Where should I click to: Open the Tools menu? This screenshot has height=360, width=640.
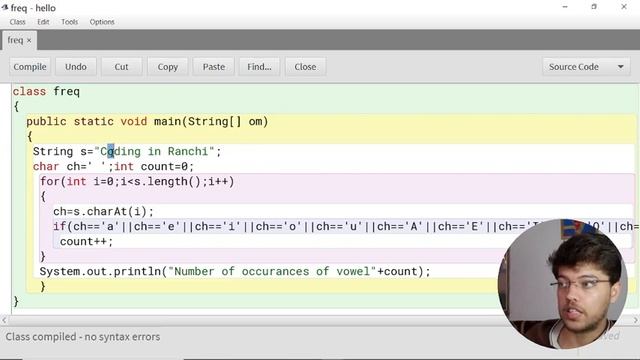coord(69,22)
